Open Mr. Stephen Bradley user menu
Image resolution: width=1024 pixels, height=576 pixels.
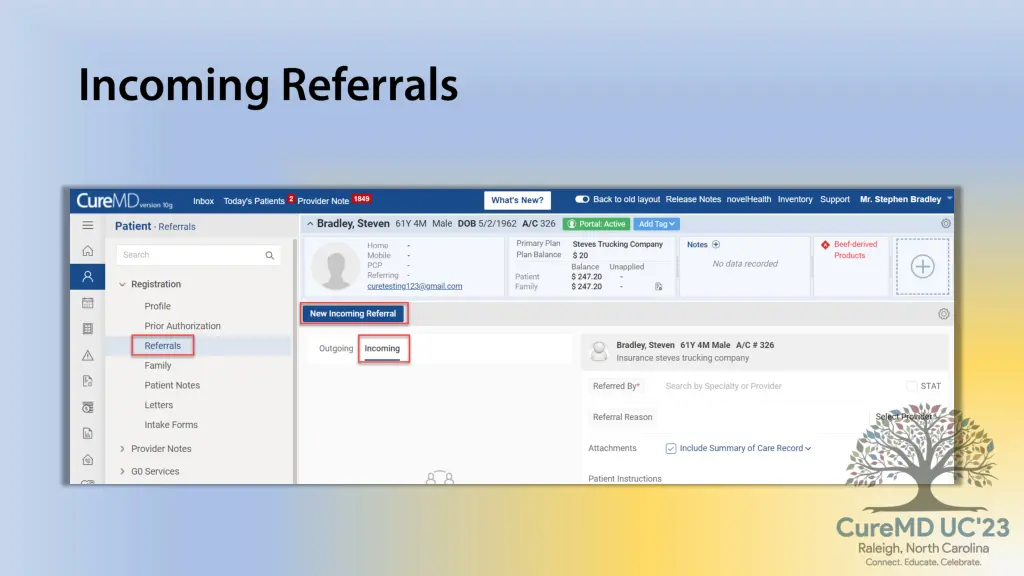(x=906, y=199)
